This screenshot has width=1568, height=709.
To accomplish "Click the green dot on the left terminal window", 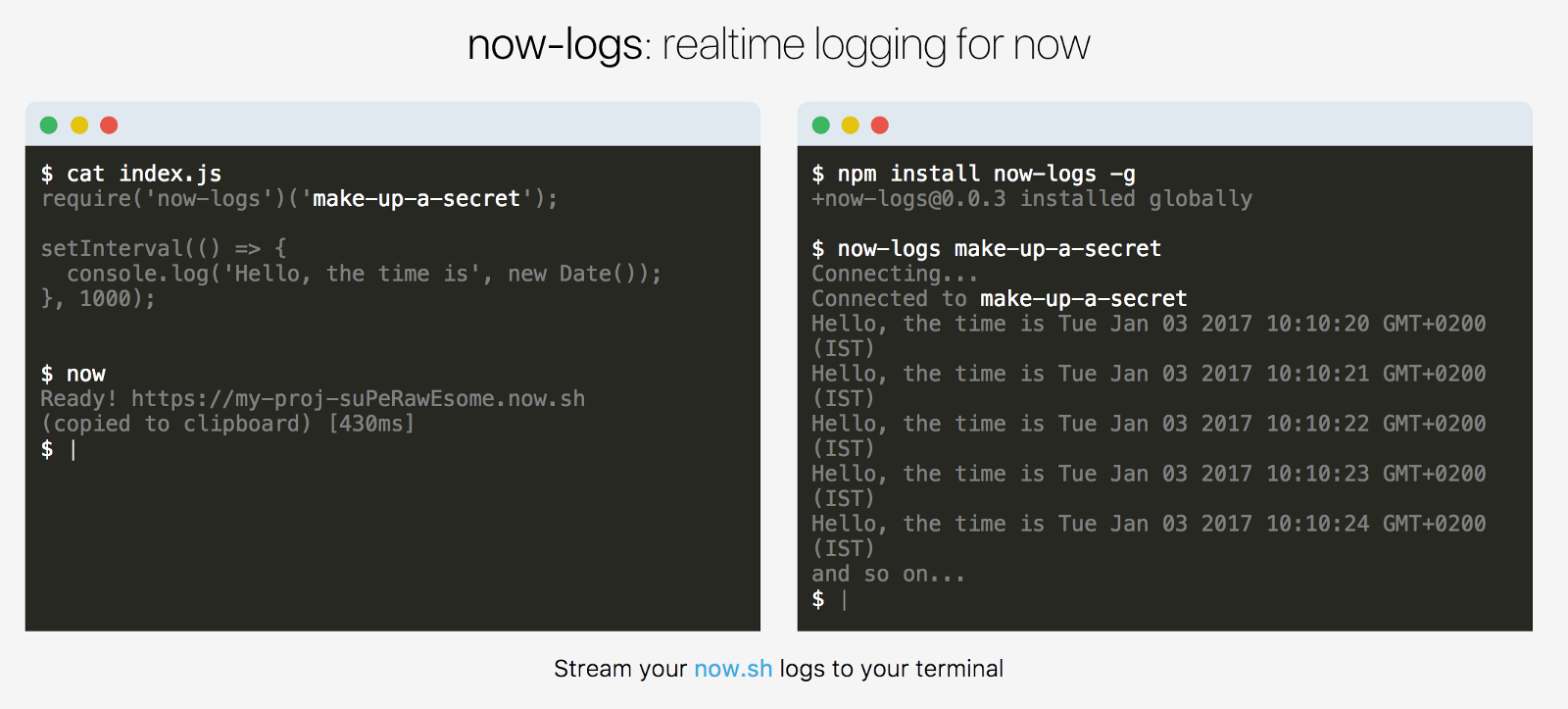I will click(49, 125).
